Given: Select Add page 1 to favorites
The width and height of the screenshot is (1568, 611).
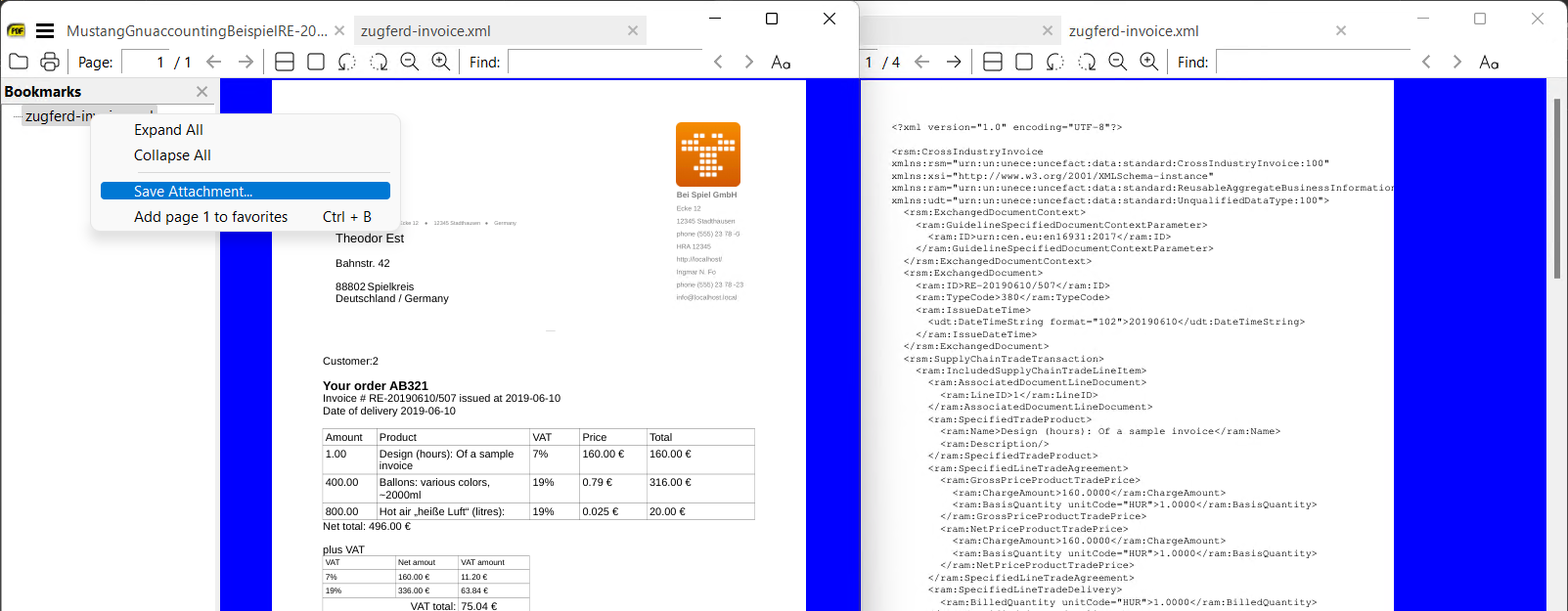Looking at the screenshot, I should click(246, 217).
